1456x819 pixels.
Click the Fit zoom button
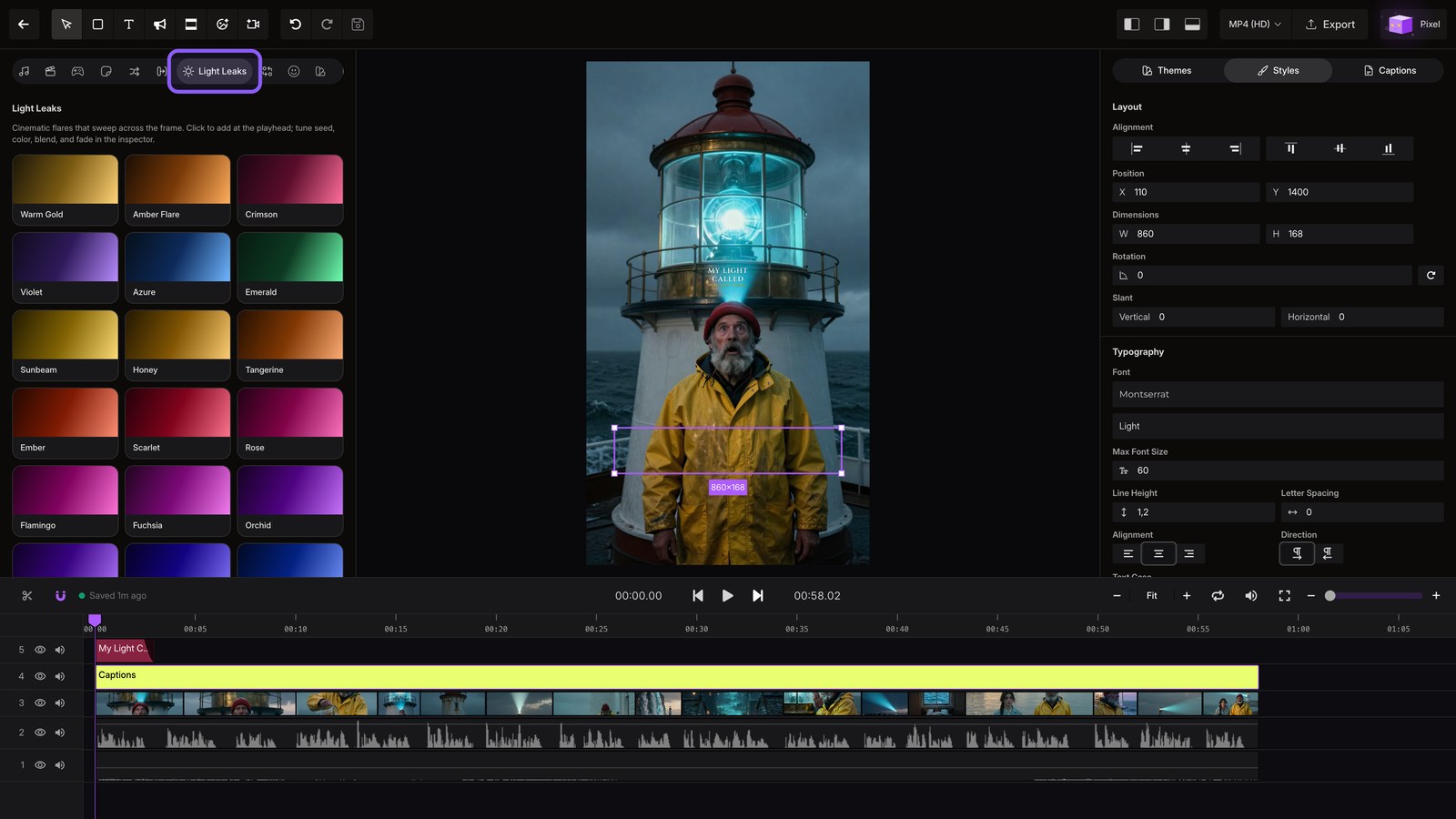(x=1152, y=596)
